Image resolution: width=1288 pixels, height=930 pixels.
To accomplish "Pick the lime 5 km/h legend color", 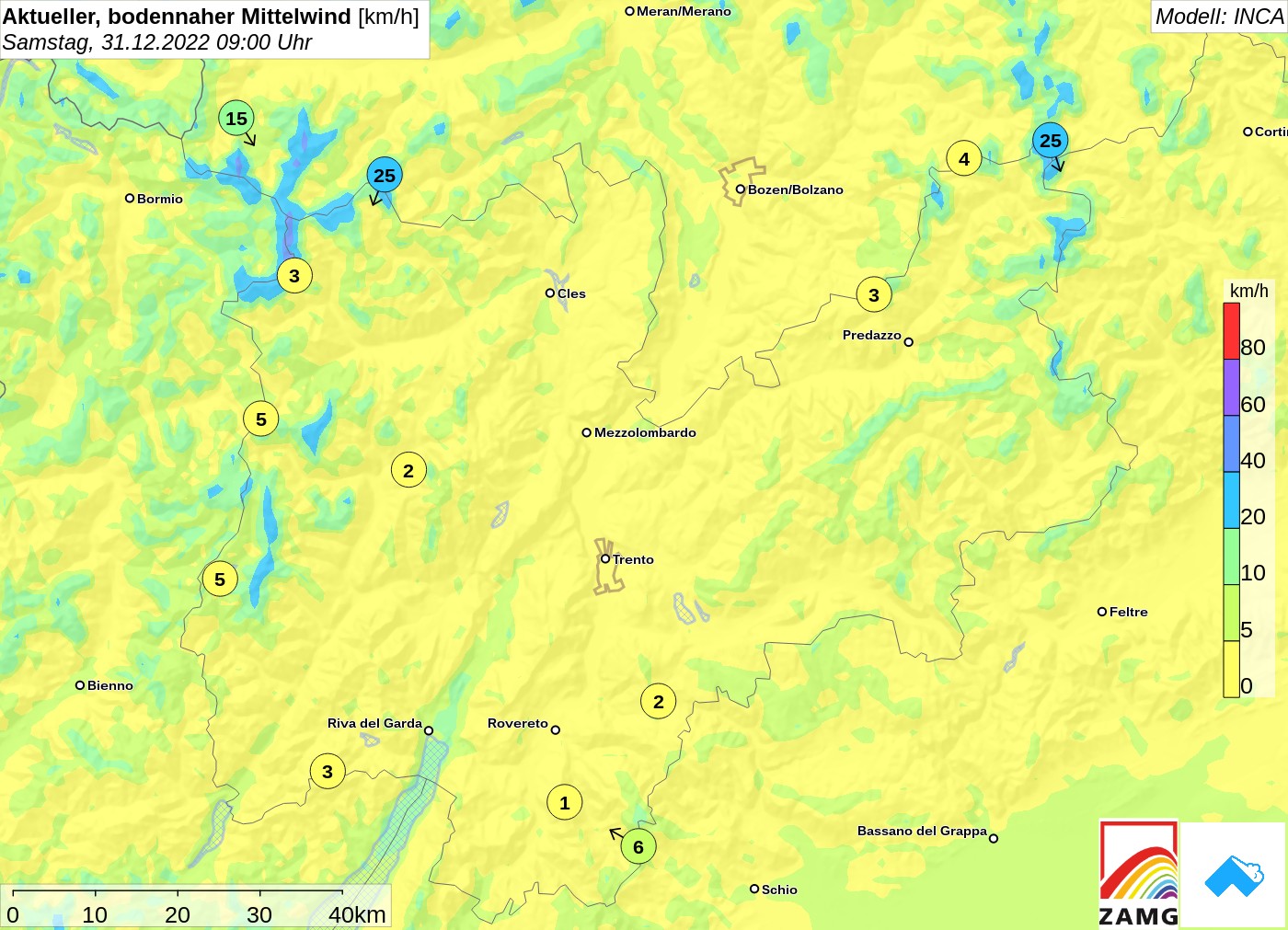I will [1231, 613].
